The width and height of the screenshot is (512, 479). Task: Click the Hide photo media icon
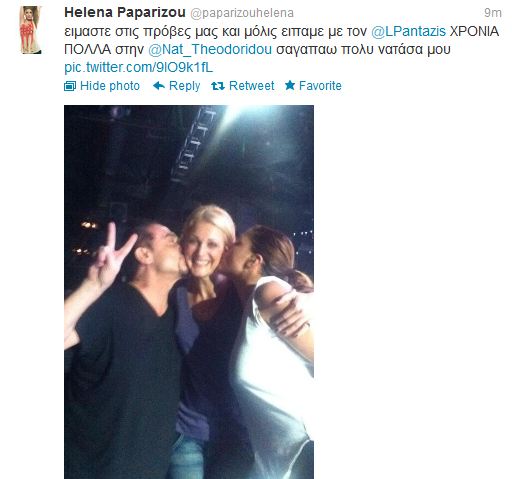[70, 86]
